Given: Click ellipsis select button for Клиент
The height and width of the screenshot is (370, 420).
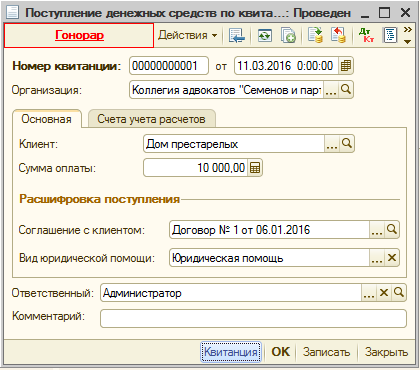Looking at the screenshot, I should tap(332, 144).
